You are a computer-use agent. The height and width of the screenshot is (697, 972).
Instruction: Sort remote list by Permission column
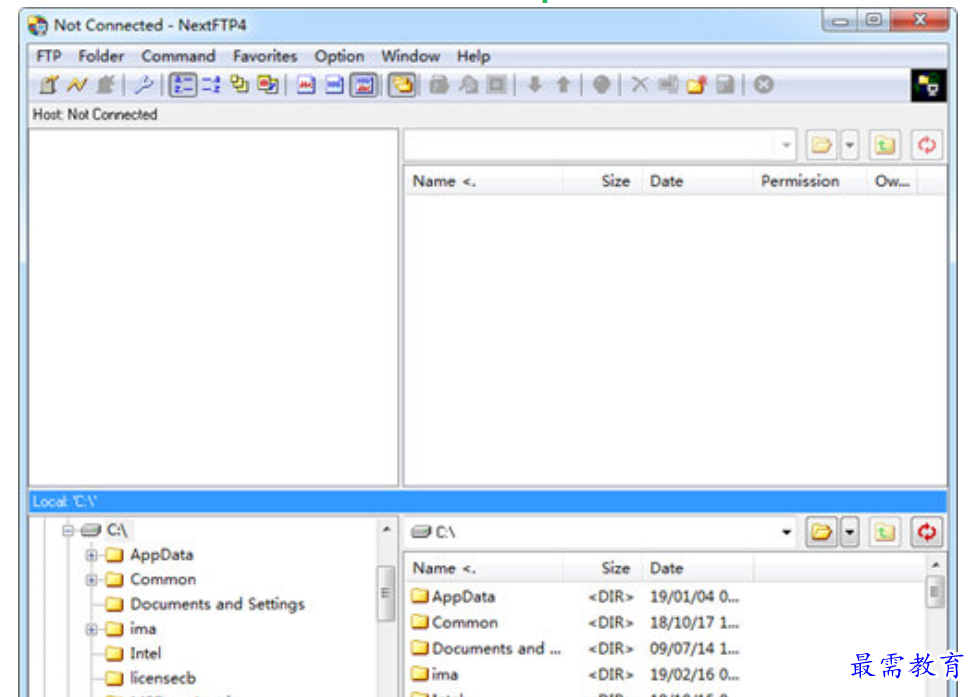[x=810, y=182]
